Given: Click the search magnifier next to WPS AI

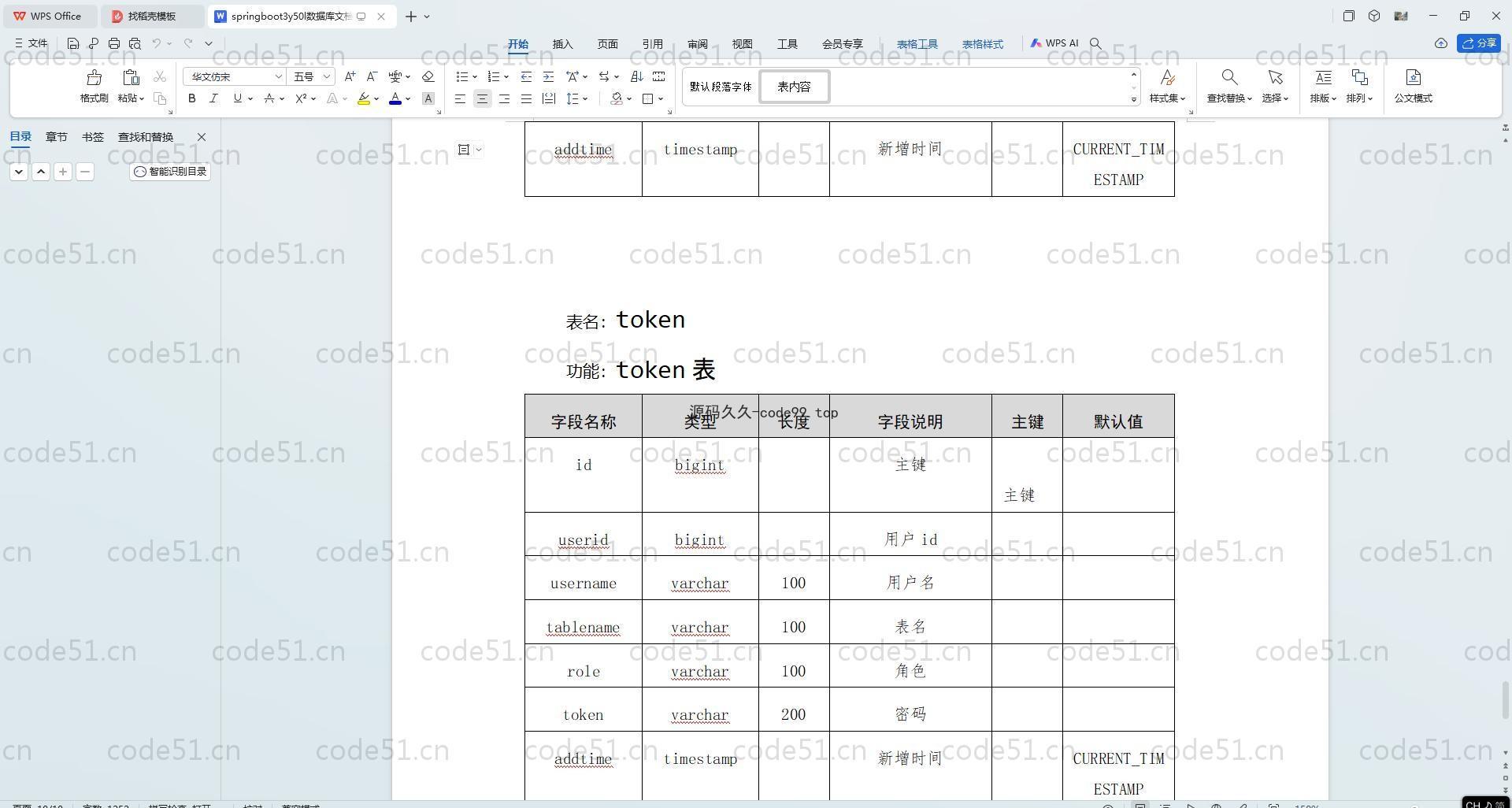Looking at the screenshot, I should (x=1095, y=43).
